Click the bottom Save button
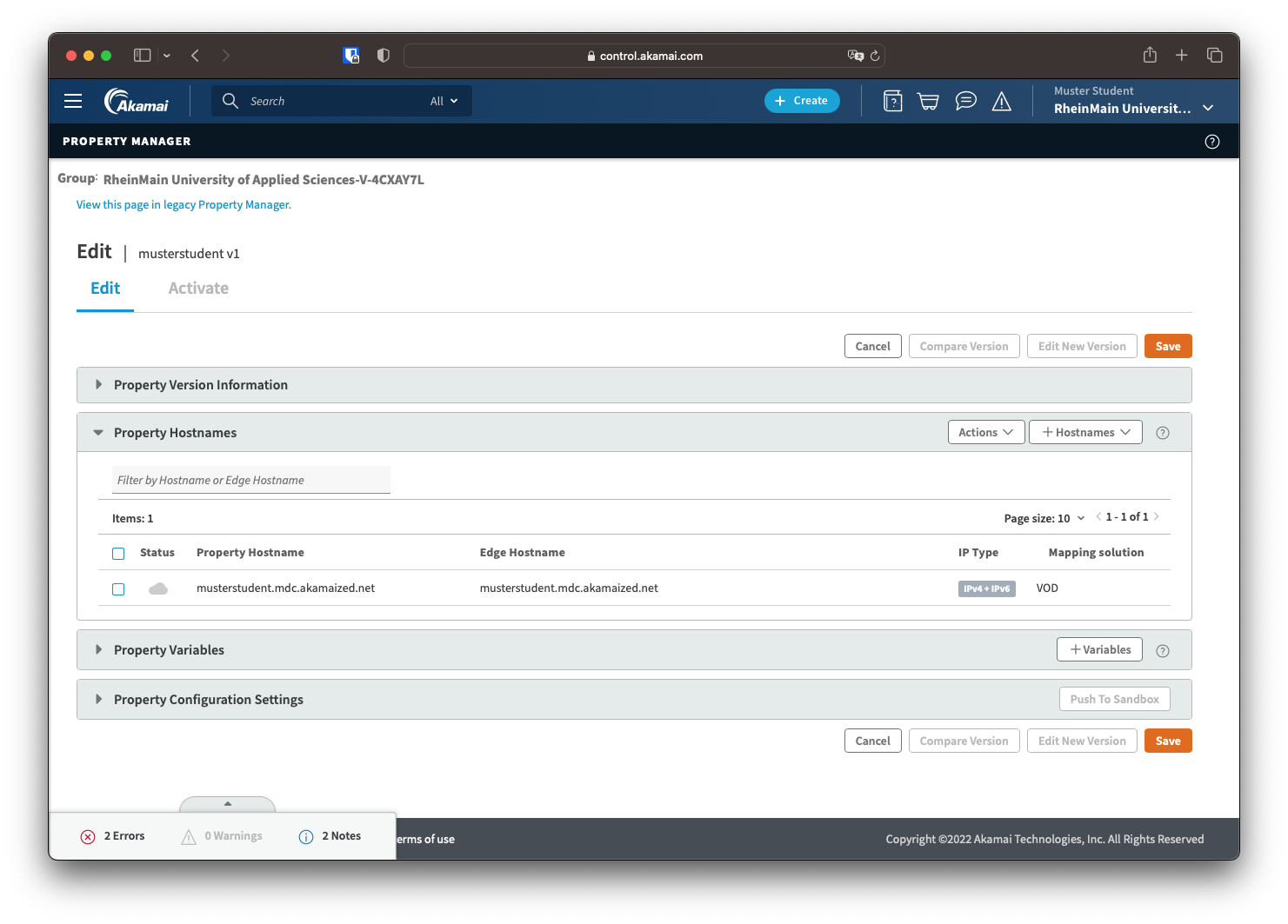The image size is (1288, 924). tap(1168, 741)
